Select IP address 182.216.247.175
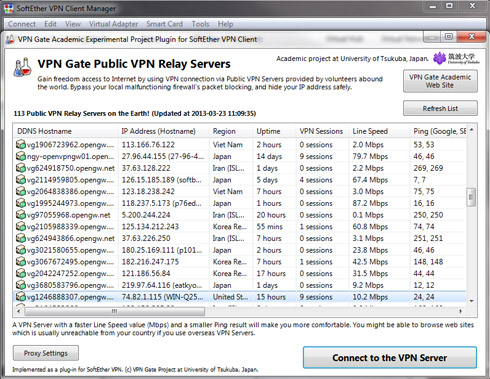 tap(150, 262)
